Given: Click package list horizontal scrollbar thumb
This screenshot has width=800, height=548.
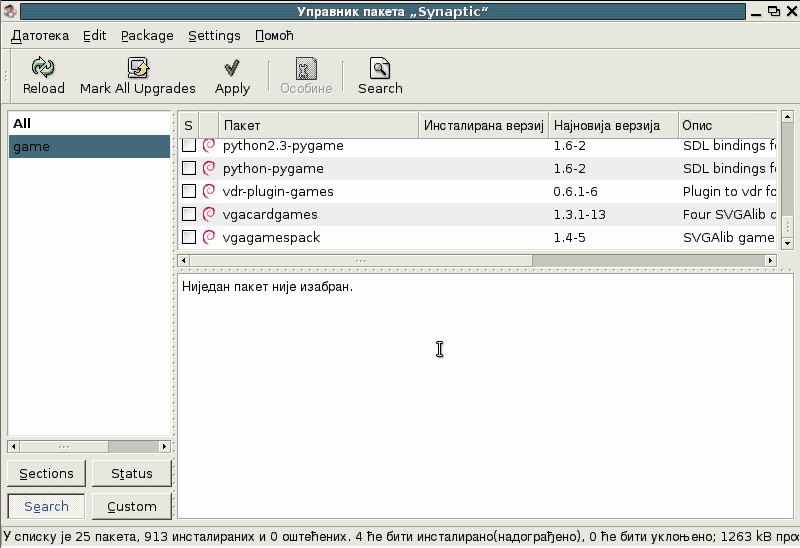Looking at the screenshot, I should [x=361, y=261].
